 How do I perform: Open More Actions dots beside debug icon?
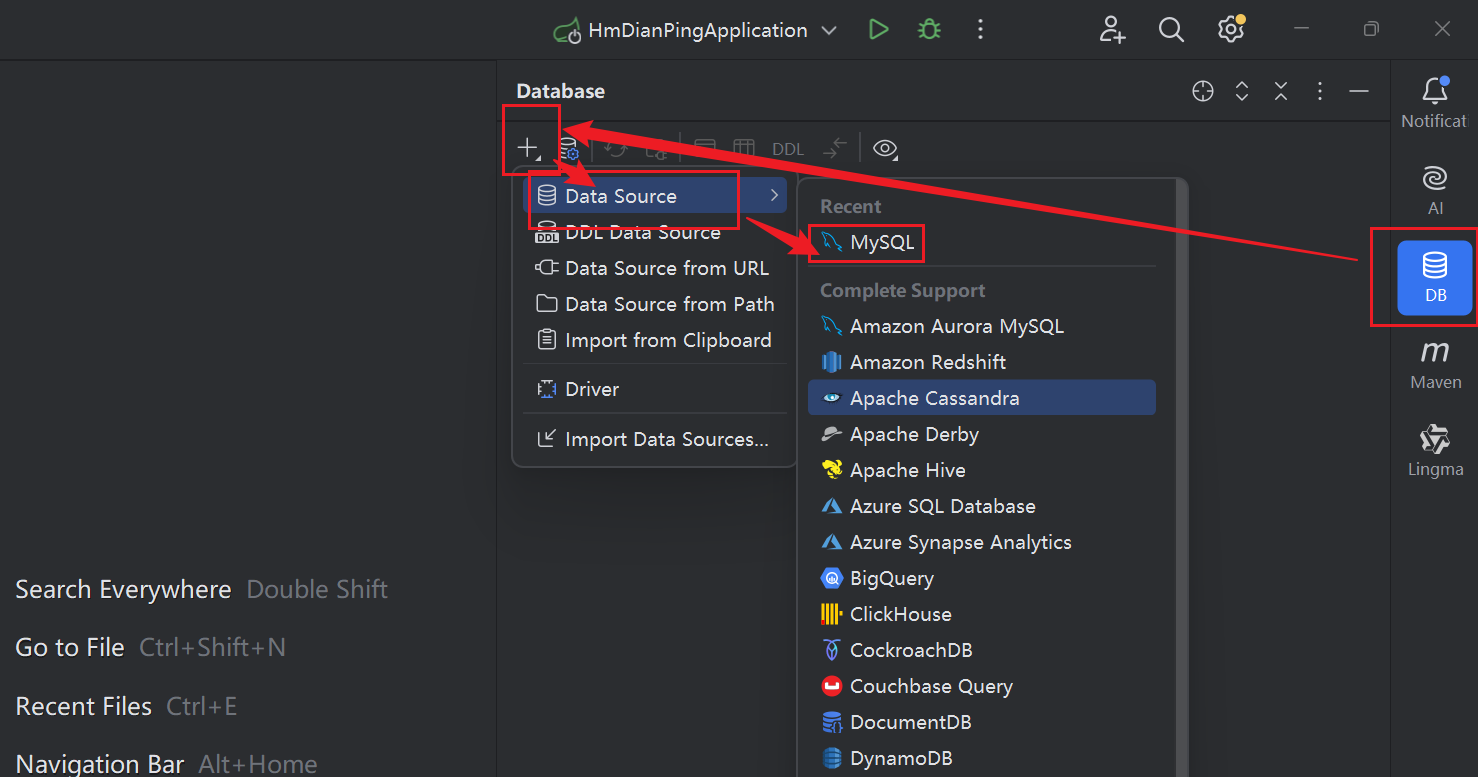980,30
